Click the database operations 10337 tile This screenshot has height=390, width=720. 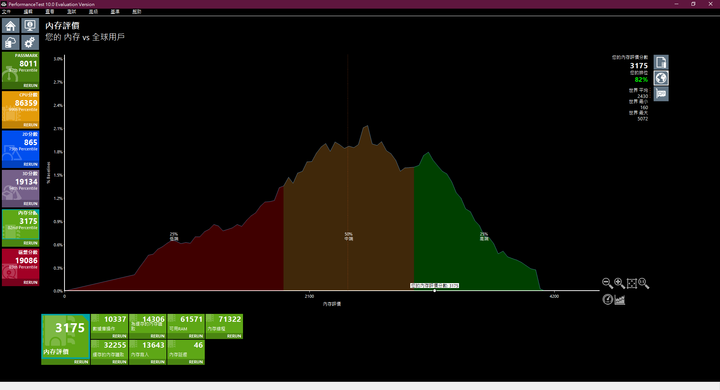[109, 326]
